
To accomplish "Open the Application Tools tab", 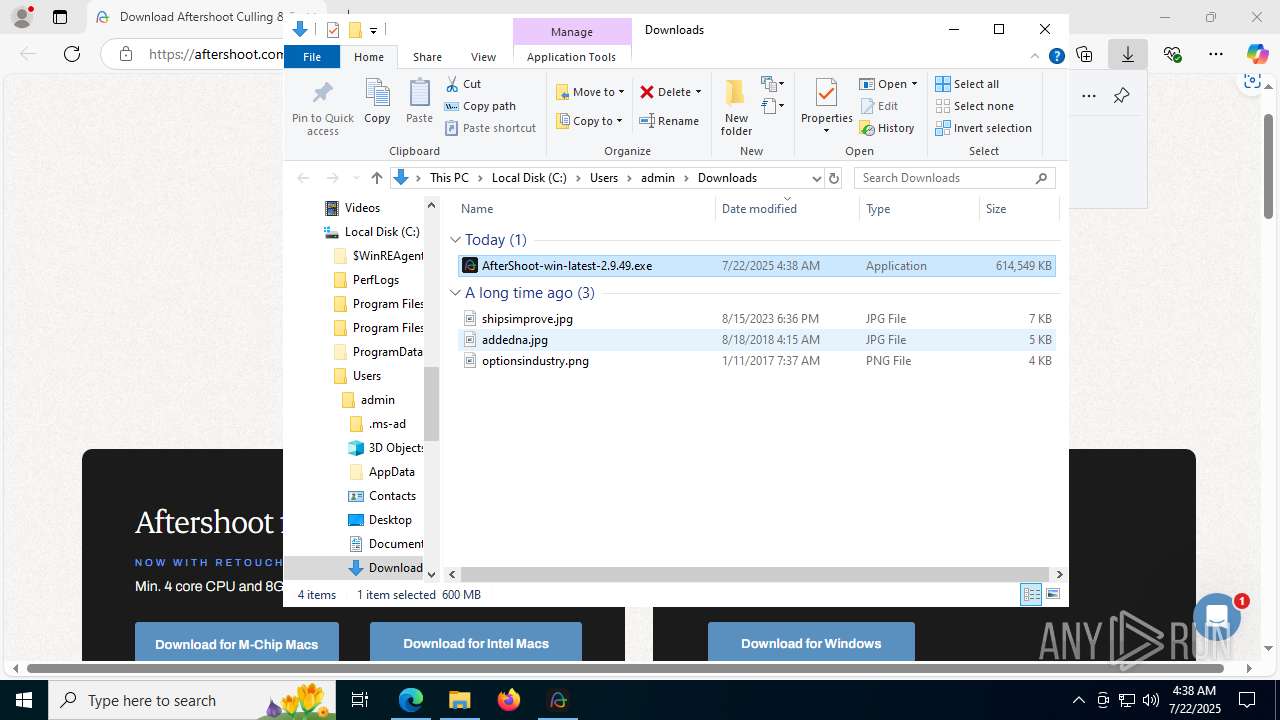I will point(571,57).
